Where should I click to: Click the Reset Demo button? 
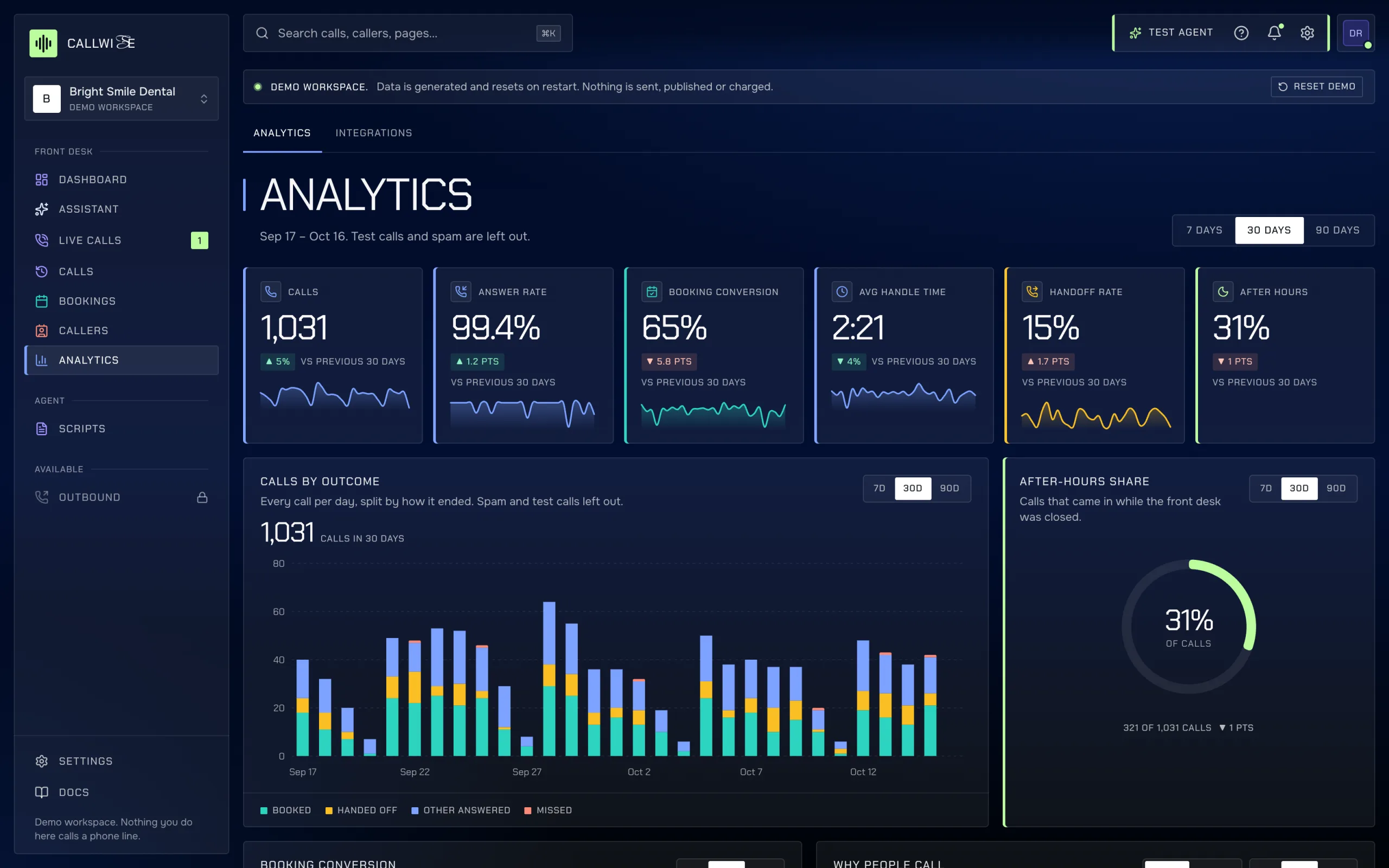tap(1317, 87)
